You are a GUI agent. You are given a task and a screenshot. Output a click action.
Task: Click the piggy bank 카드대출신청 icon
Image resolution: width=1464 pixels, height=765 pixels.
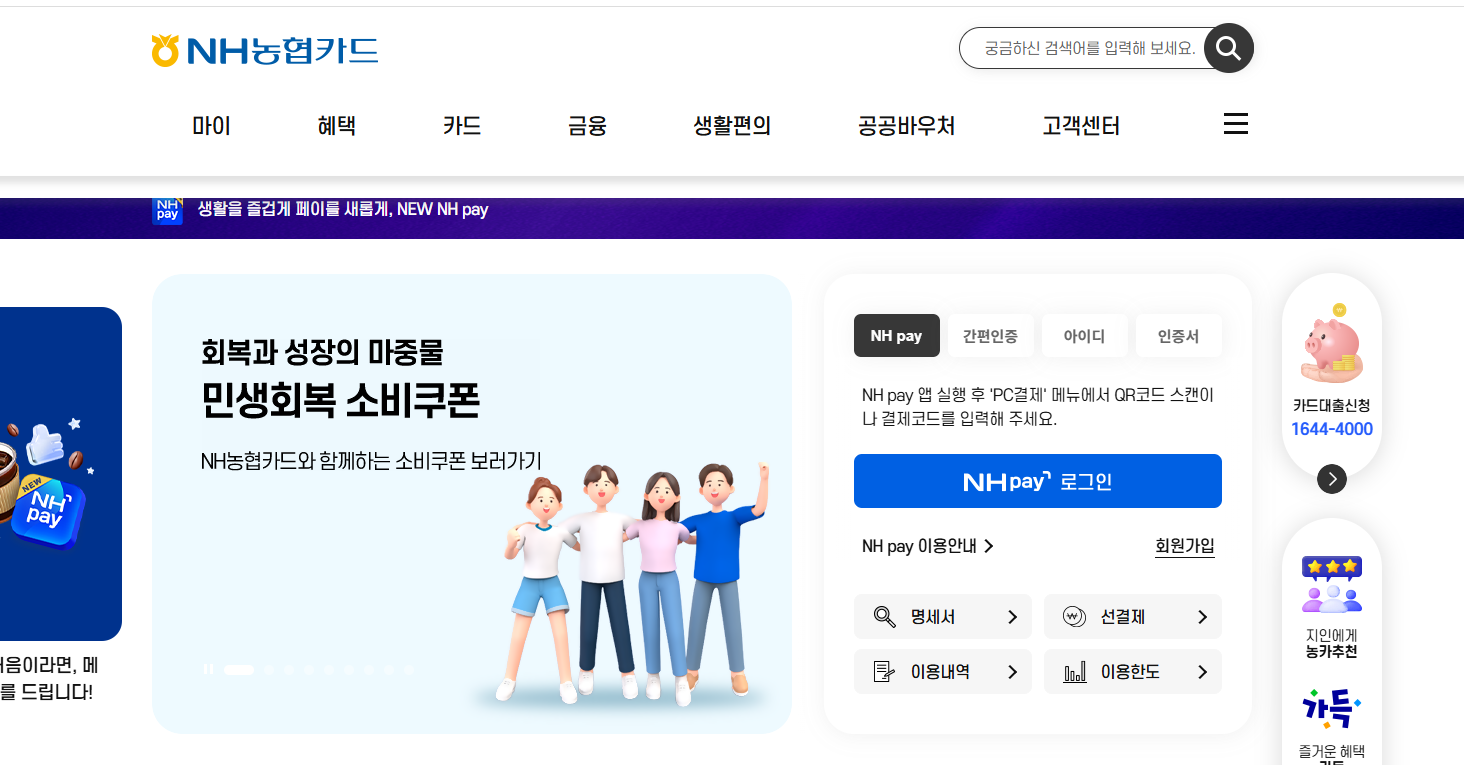tap(1331, 344)
